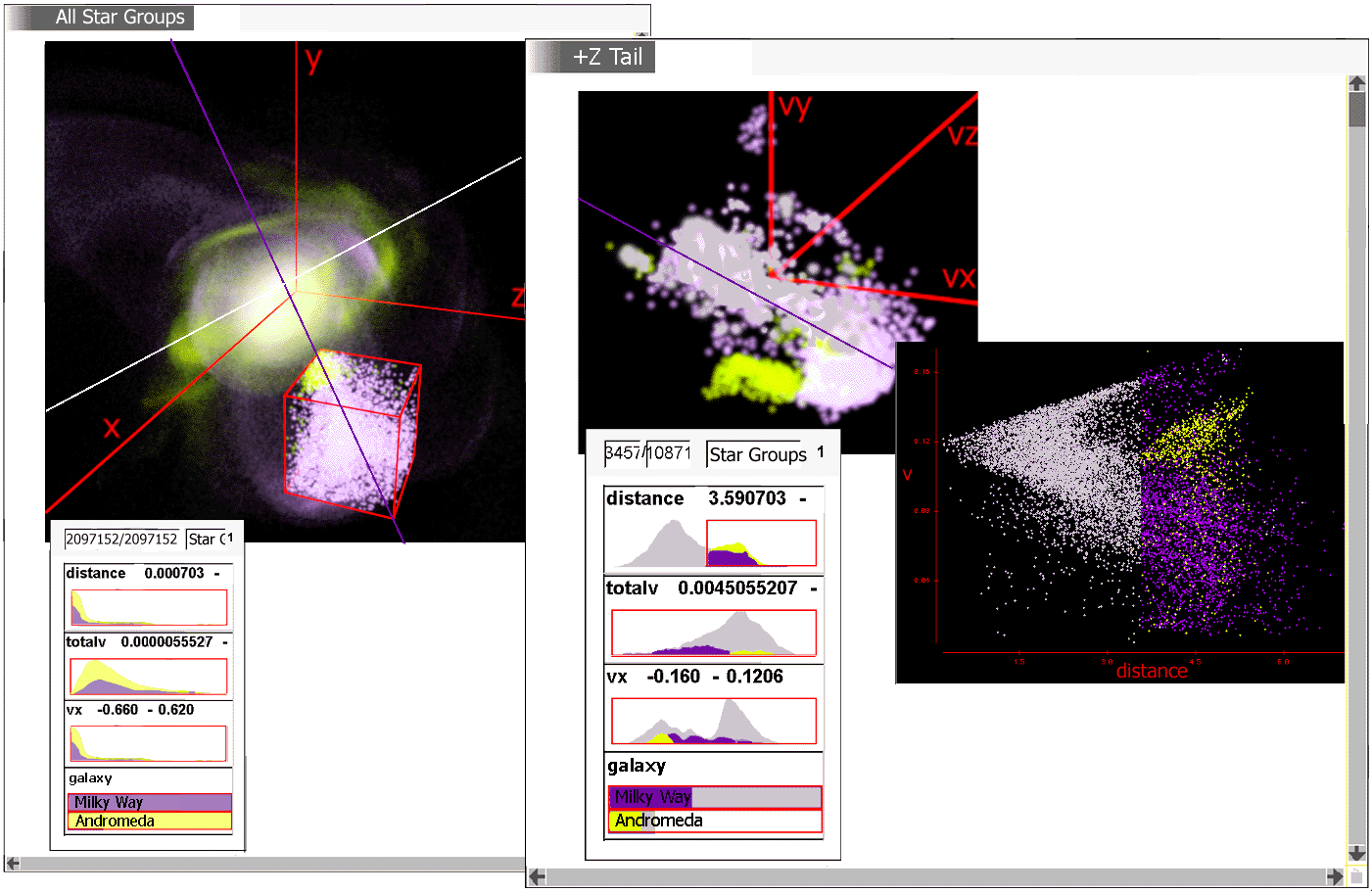Click the scroll up arrow in +Z Tail window
1372x893 pixels.
[1356, 84]
